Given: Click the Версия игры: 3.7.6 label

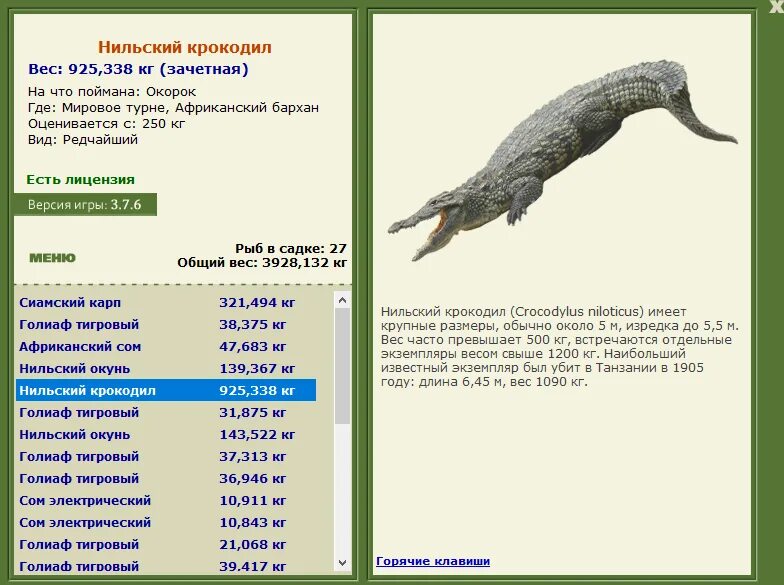Looking at the screenshot, I should (85, 204).
